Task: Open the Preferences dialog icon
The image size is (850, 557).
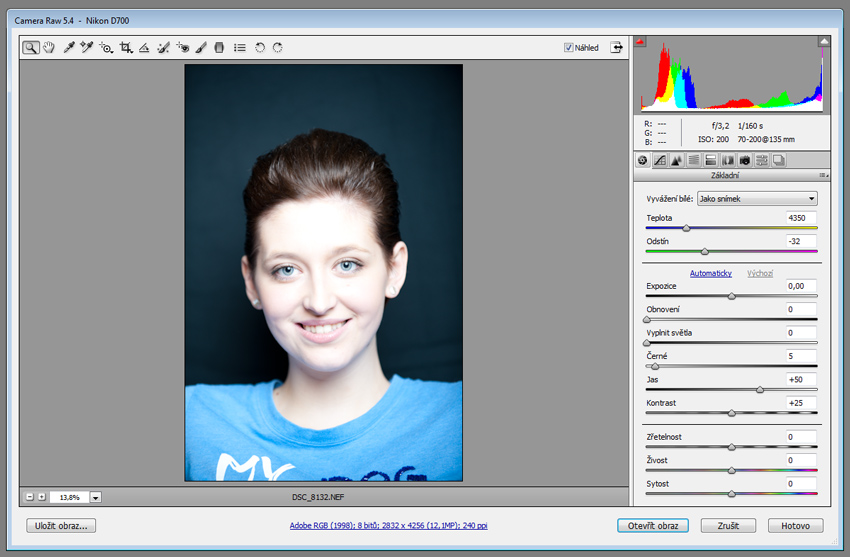Action: [x=240, y=47]
